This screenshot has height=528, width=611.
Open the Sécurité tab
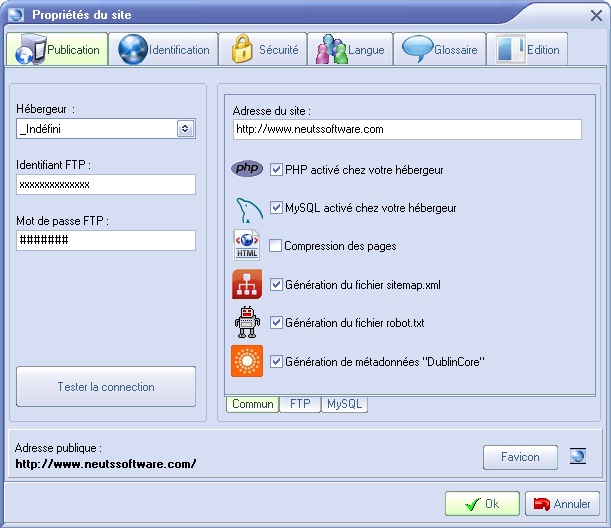point(263,49)
